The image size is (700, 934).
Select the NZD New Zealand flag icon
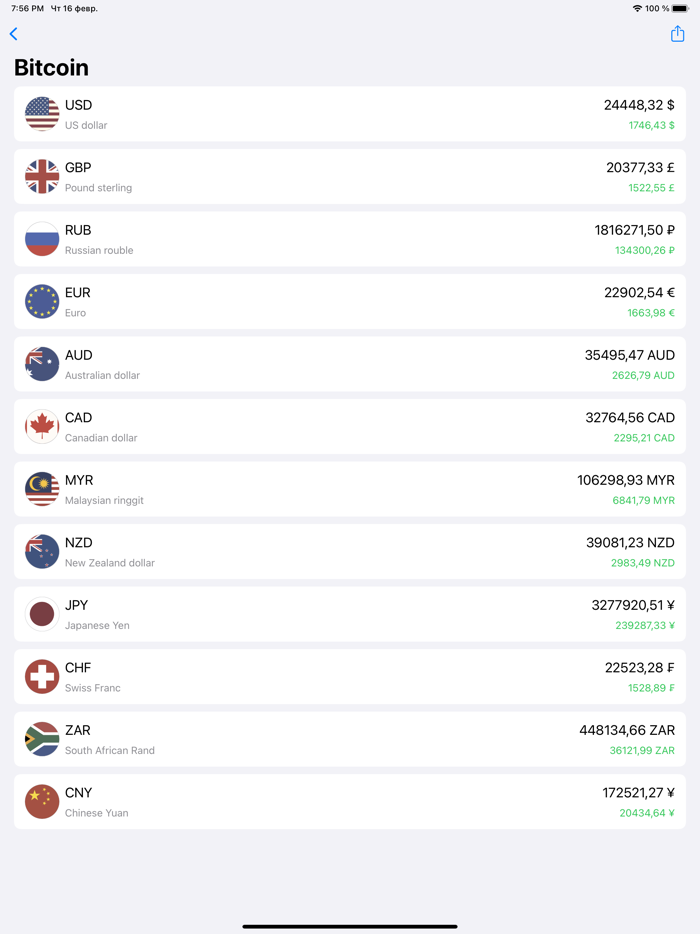point(41,551)
